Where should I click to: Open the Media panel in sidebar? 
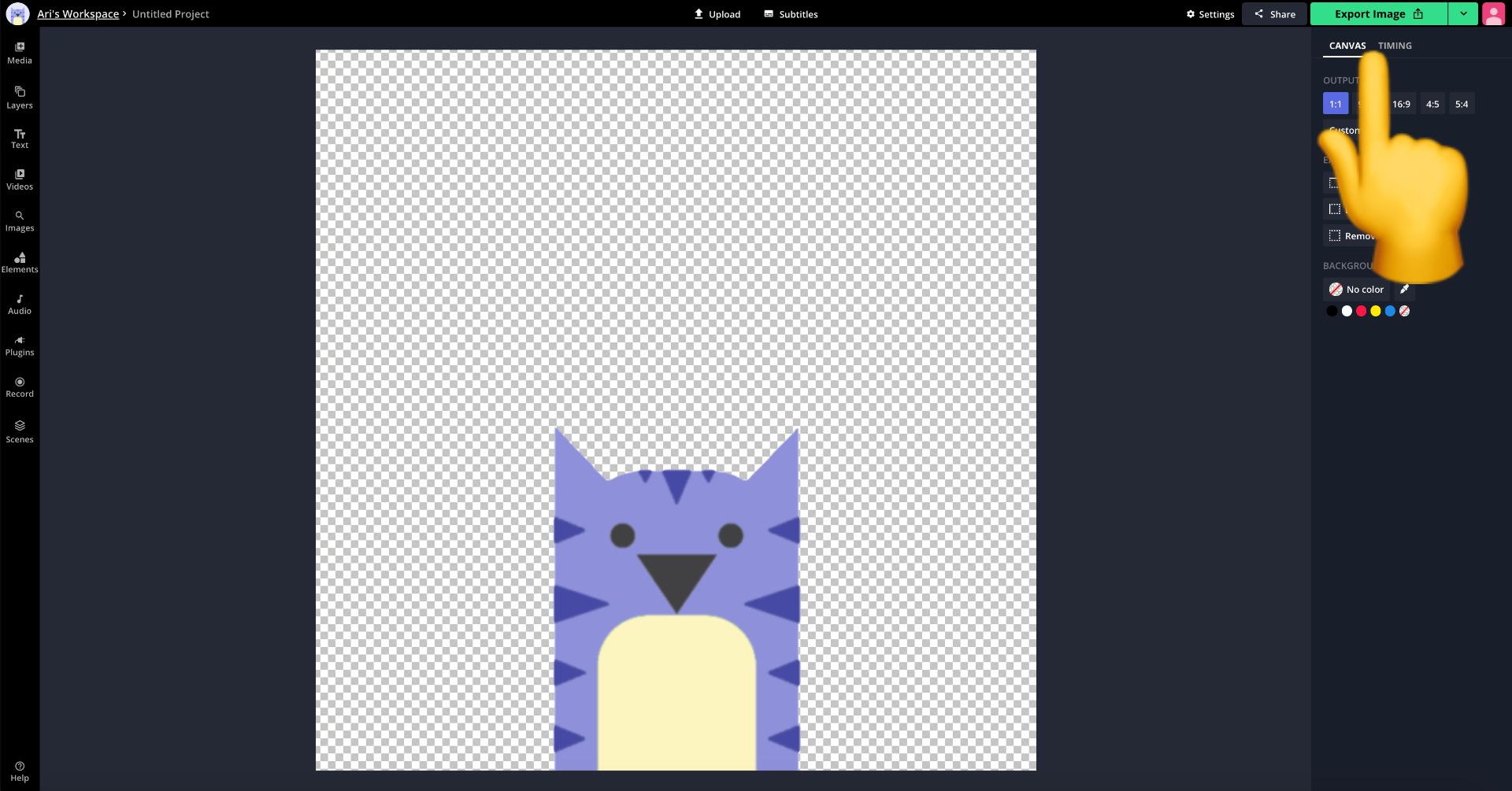(x=20, y=53)
